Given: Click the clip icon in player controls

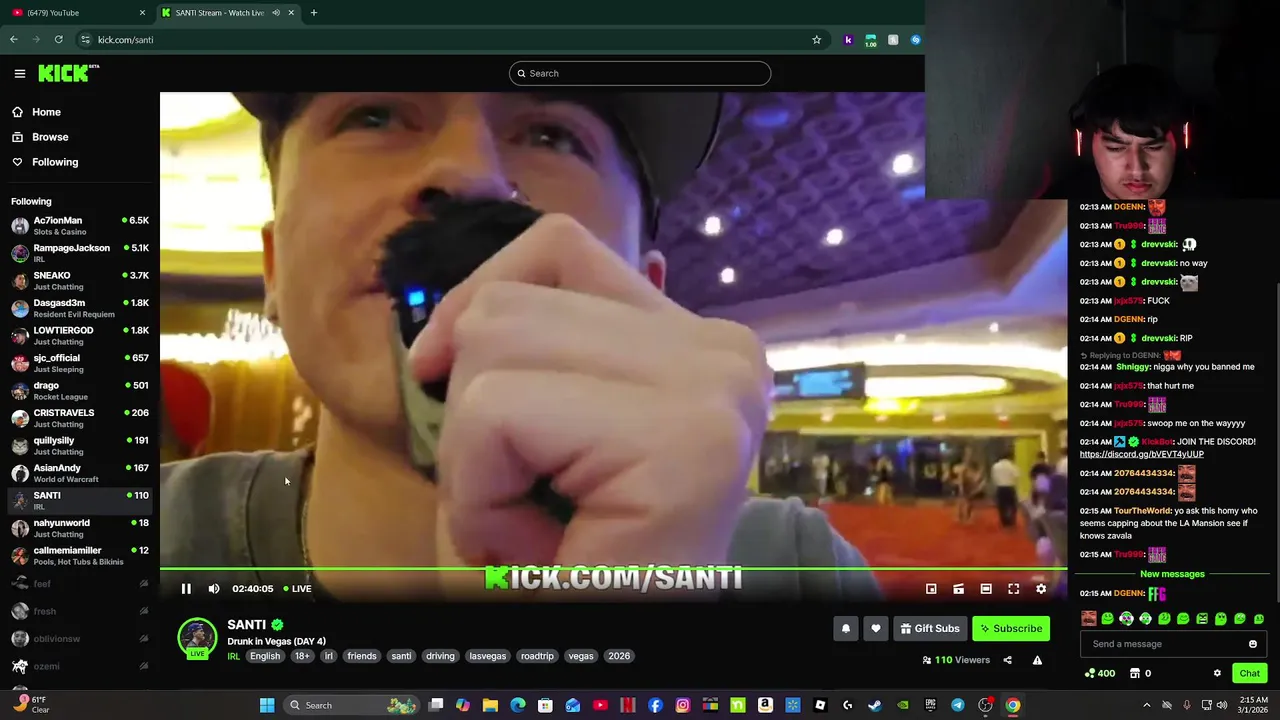Looking at the screenshot, I should pyautogui.click(x=958, y=589).
